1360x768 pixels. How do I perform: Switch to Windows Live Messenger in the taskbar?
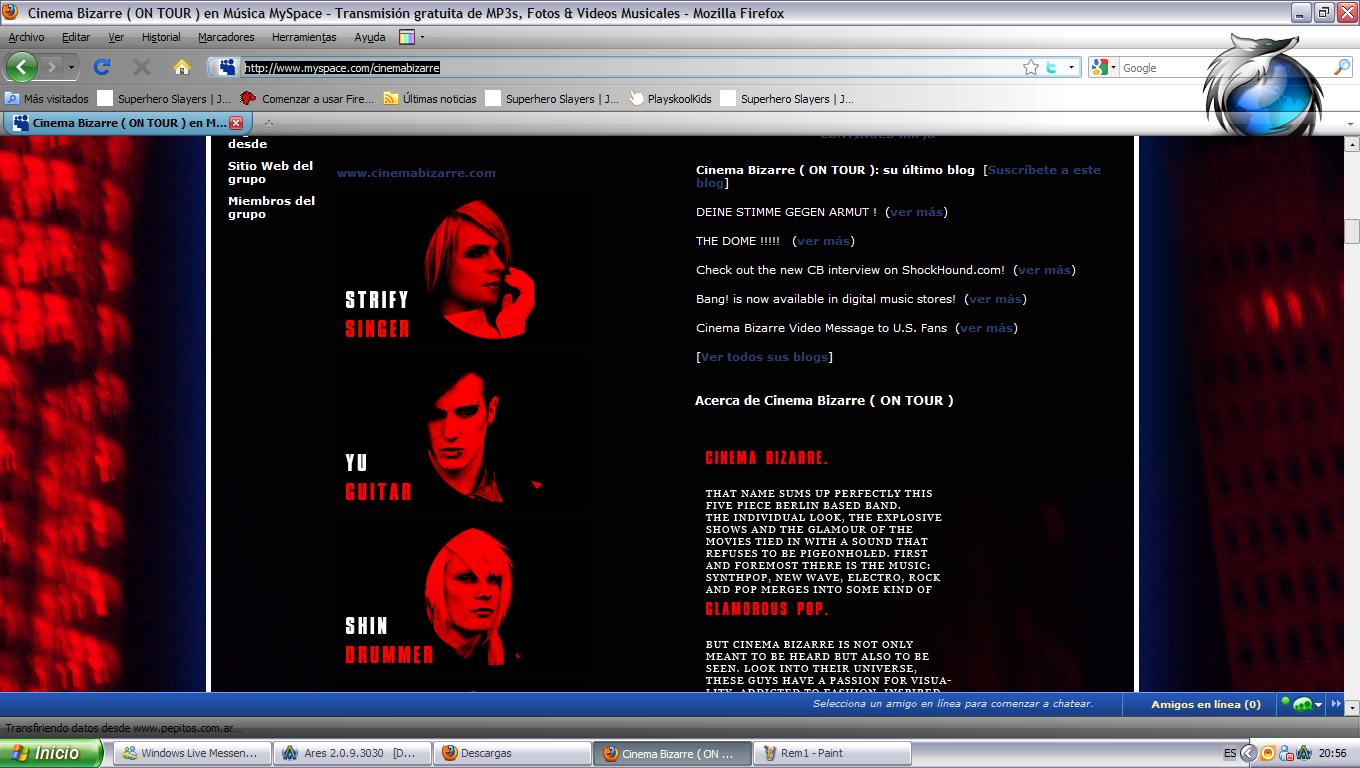pyautogui.click(x=192, y=753)
